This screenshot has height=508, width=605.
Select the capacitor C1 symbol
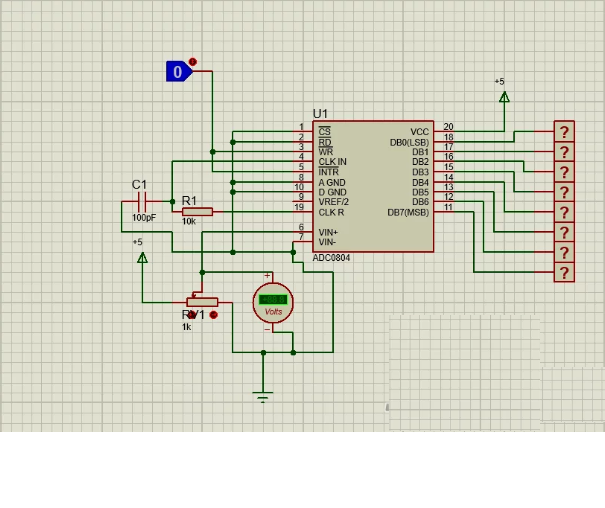(x=142, y=201)
